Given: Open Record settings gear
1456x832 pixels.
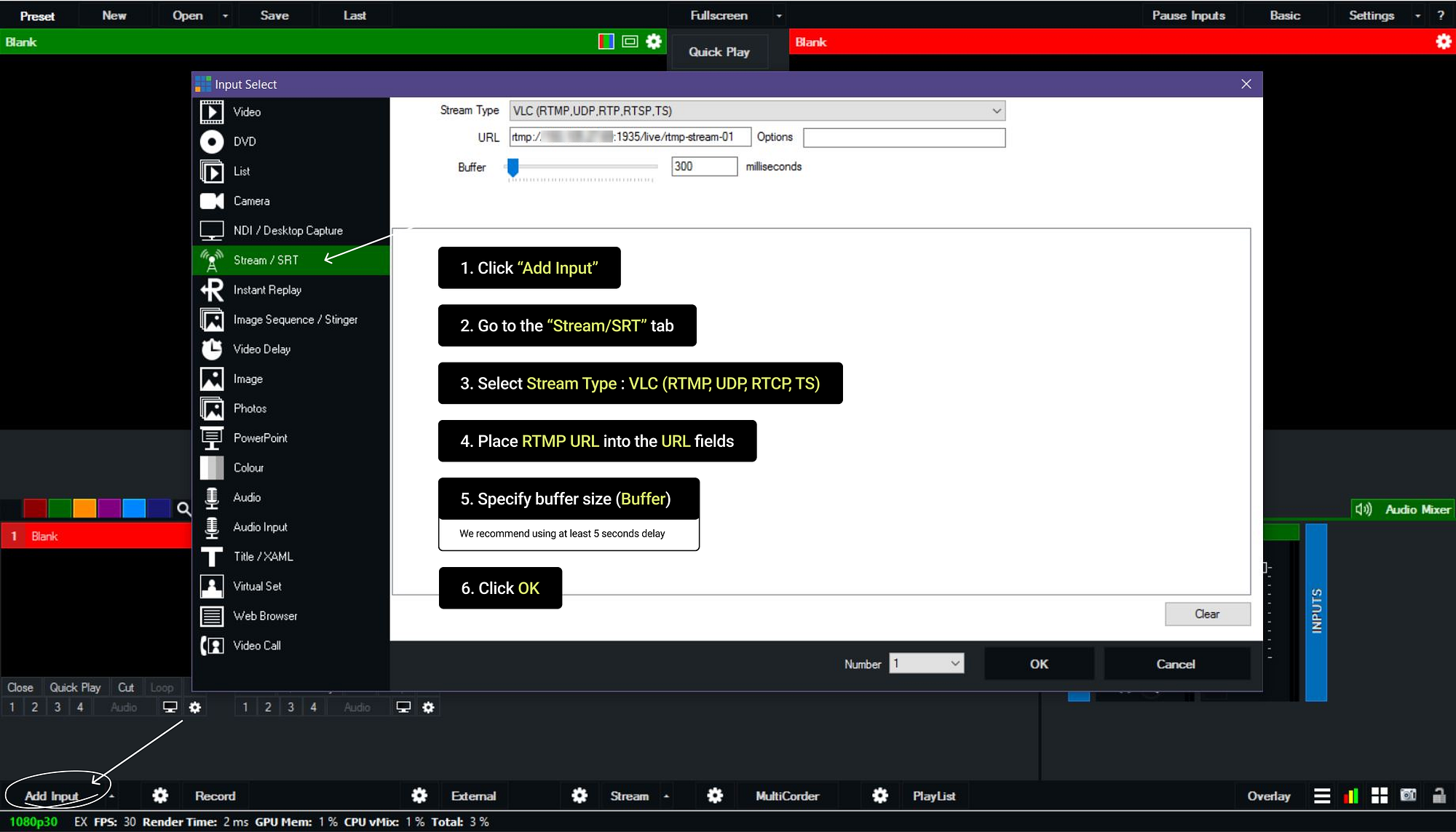Looking at the screenshot, I should [160, 796].
